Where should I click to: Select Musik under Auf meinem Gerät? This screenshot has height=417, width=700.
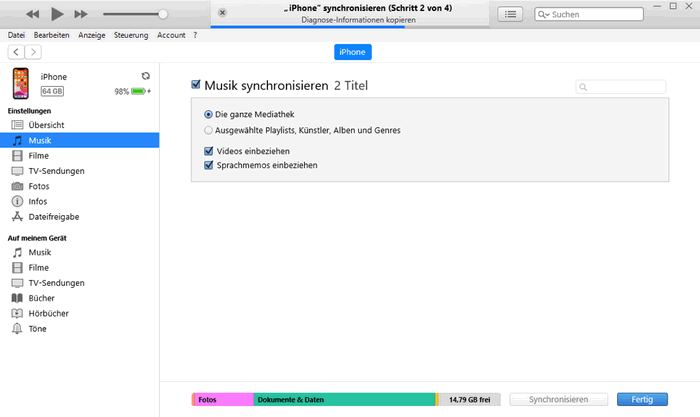coord(79,252)
